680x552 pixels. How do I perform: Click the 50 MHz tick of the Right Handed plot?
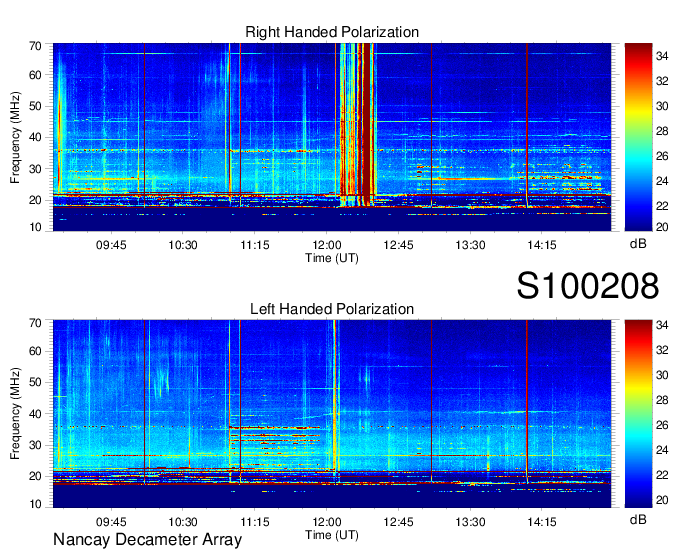pyautogui.click(x=35, y=106)
